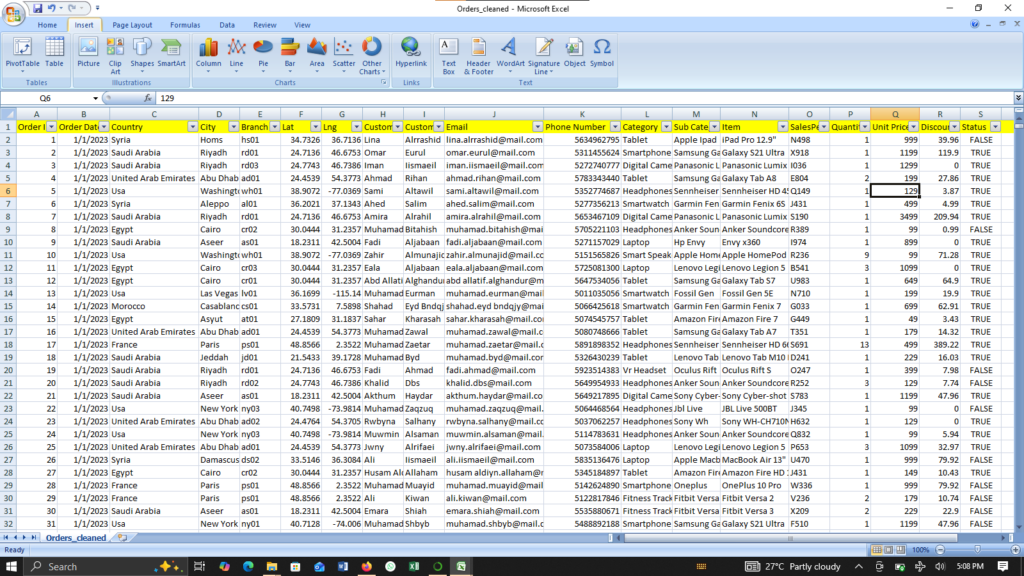
Task: Insert a Pie chart
Action: point(263,56)
